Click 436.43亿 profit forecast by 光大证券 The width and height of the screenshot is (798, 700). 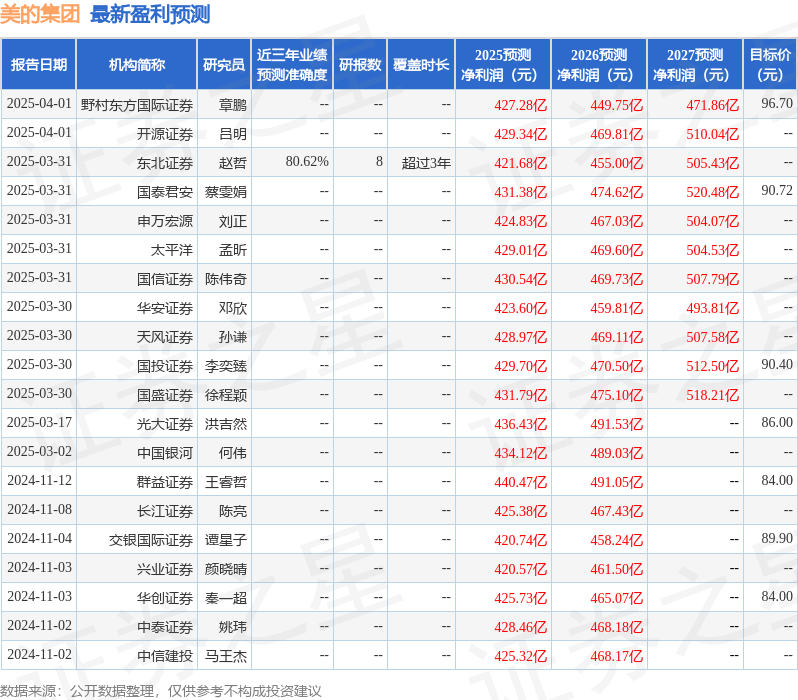(521, 424)
